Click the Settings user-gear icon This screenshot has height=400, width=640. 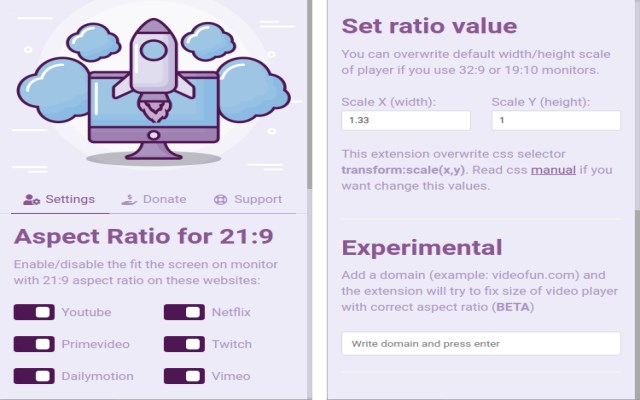31,200
